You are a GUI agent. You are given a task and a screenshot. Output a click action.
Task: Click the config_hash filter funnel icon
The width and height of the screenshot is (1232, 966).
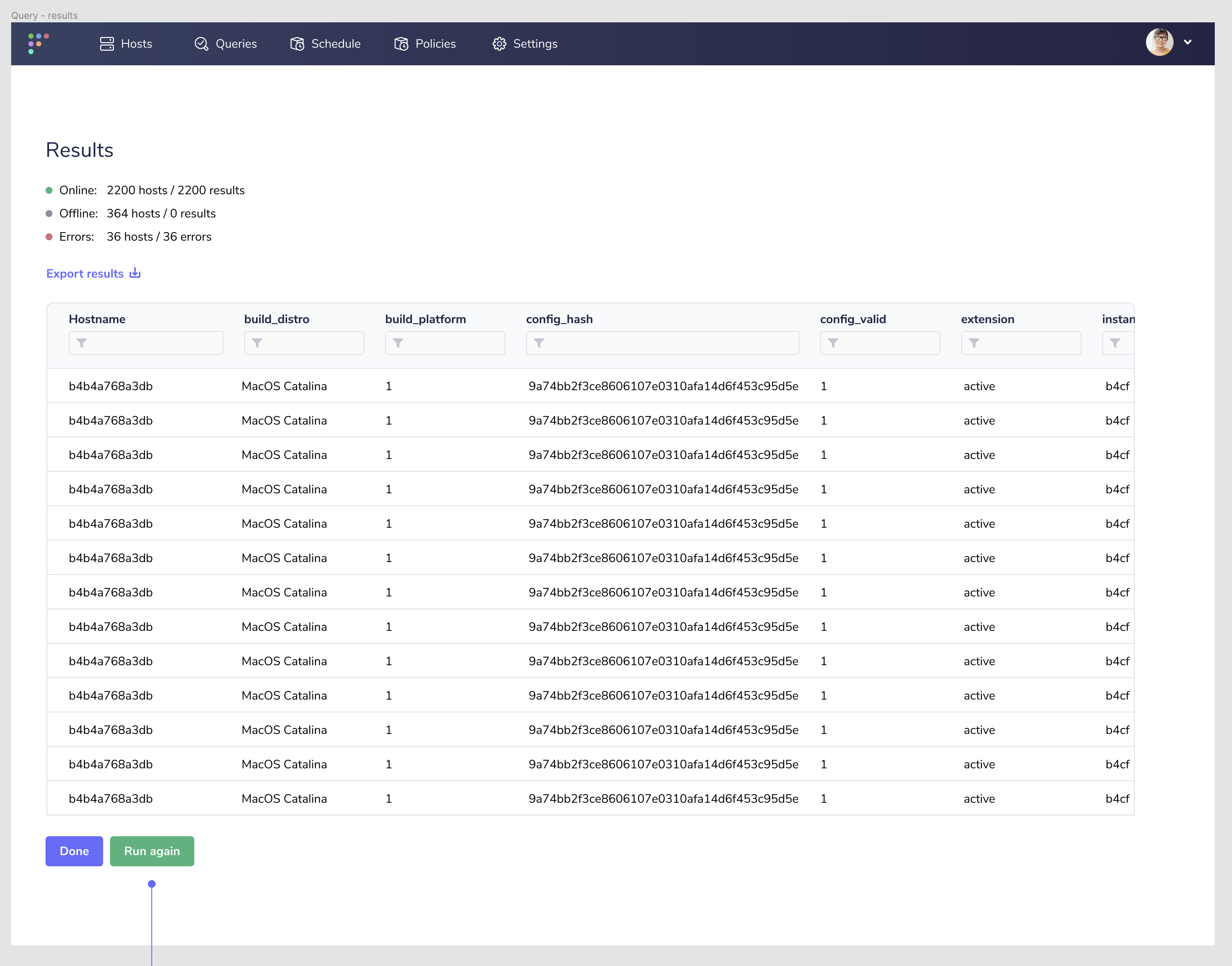click(539, 343)
